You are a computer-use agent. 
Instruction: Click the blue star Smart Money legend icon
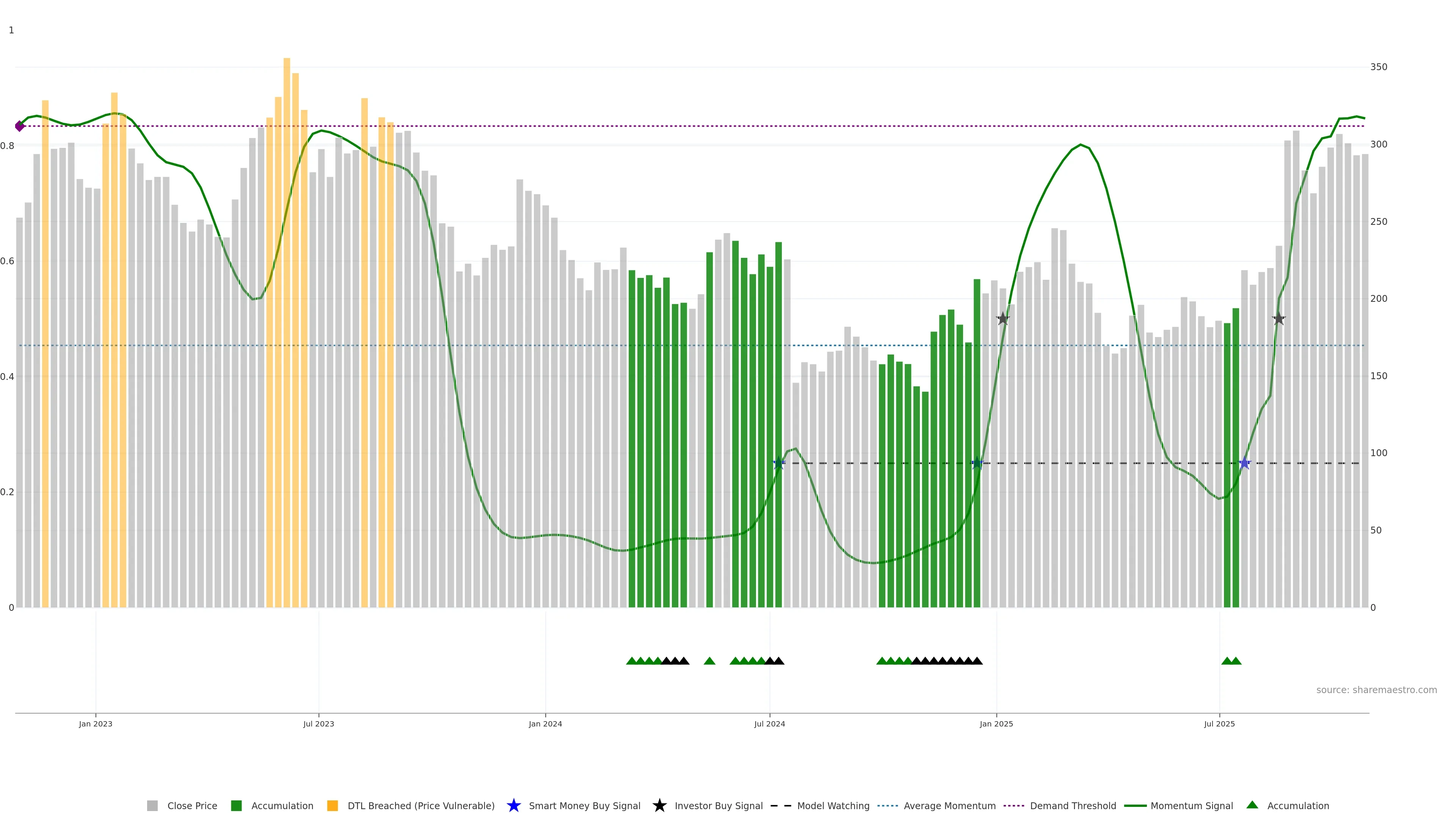[x=513, y=805]
